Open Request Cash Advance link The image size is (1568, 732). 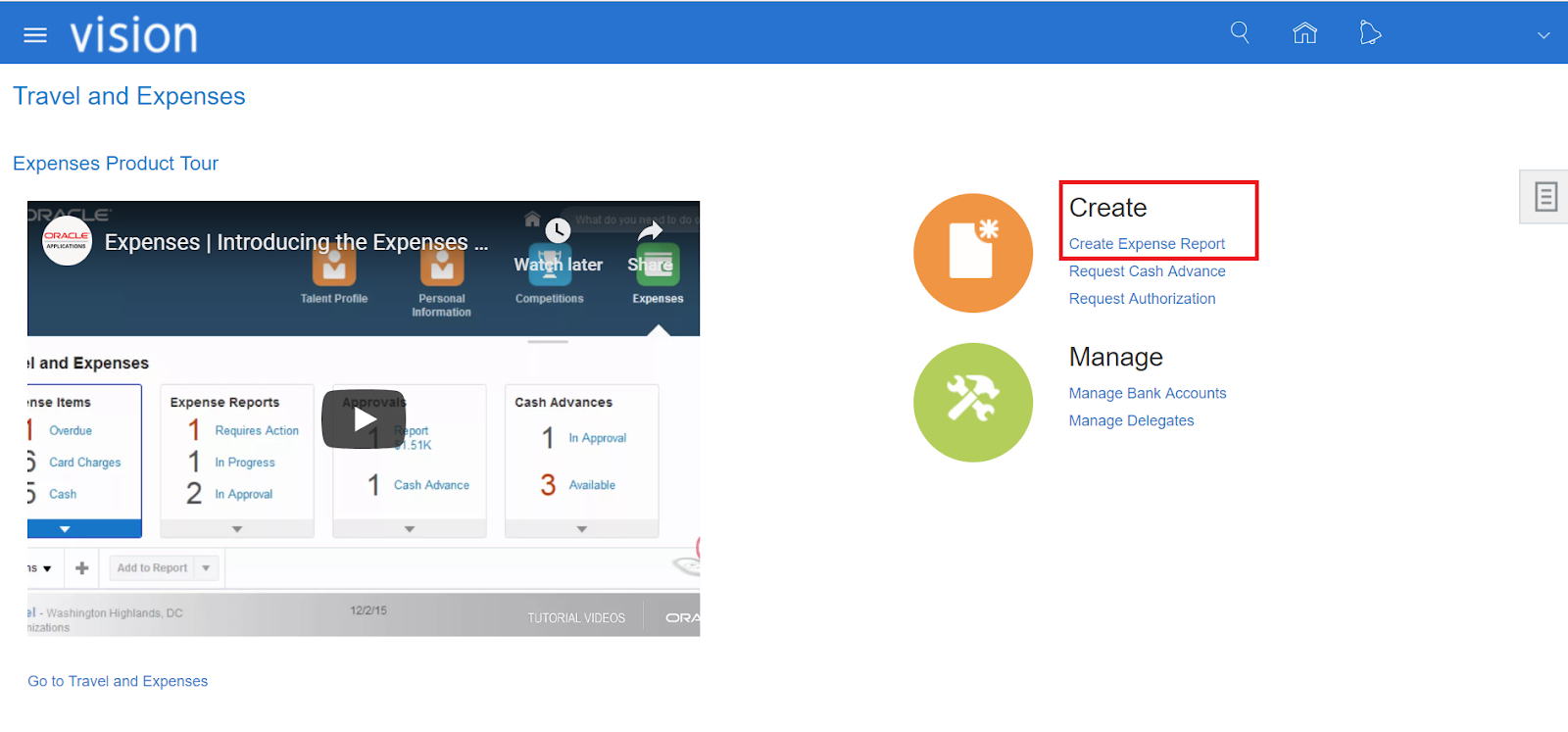pyautogui.click(x=1147, y=271)
